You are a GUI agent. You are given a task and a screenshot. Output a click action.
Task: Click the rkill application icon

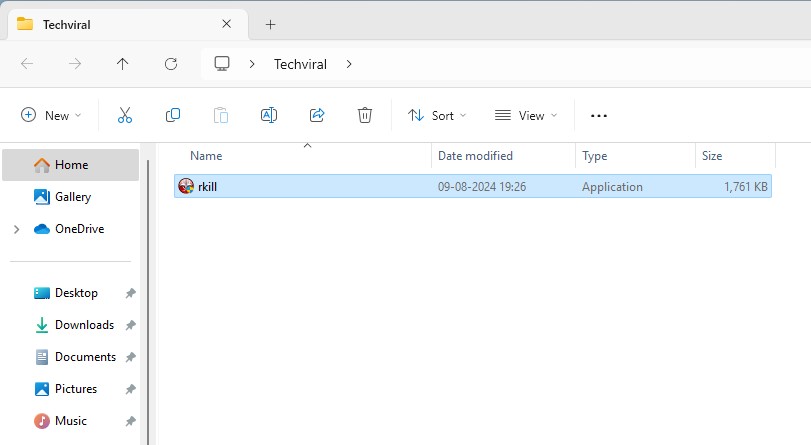pyautogui.click(x=186, y=186)
